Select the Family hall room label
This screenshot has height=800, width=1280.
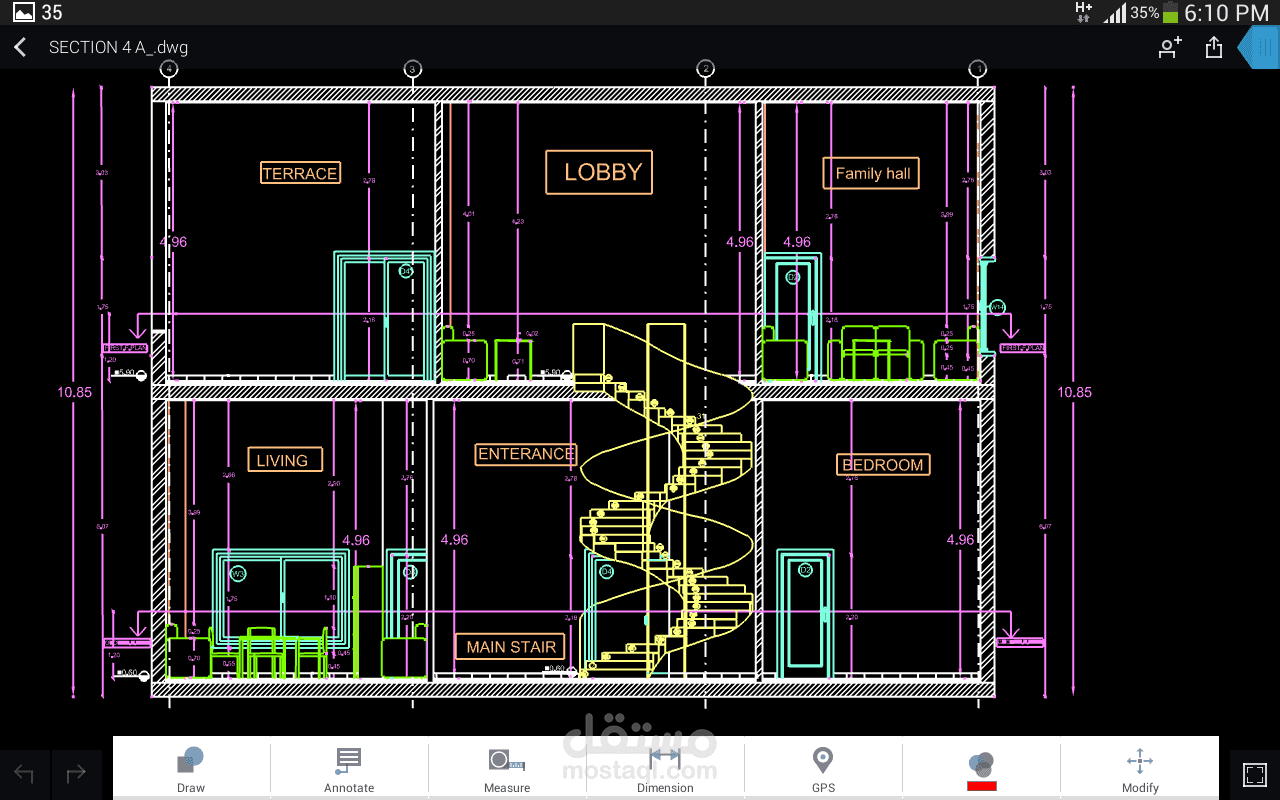[871, 173]
